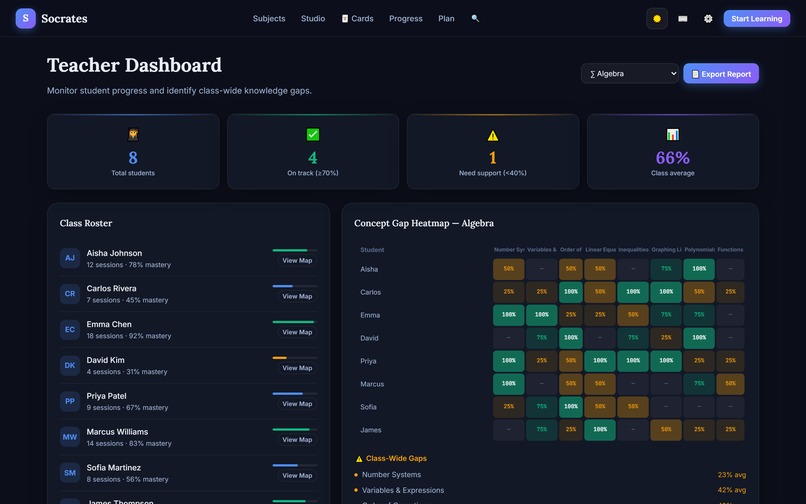Click James's Linear Equations 100% cell
806x504 pixels.
[x=600, y=429]
